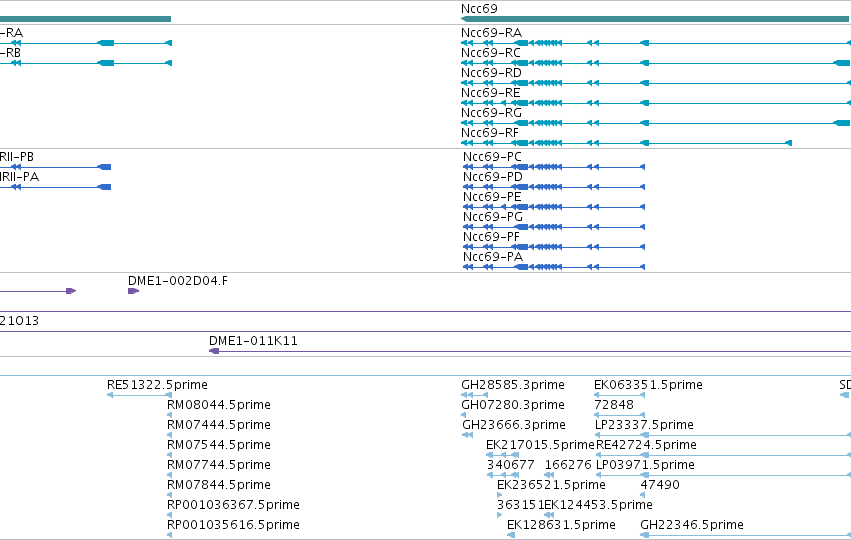Open the RM07544.5prime EST label
Image resolution: width=851 pixels, height=540 pixels.
219,446
